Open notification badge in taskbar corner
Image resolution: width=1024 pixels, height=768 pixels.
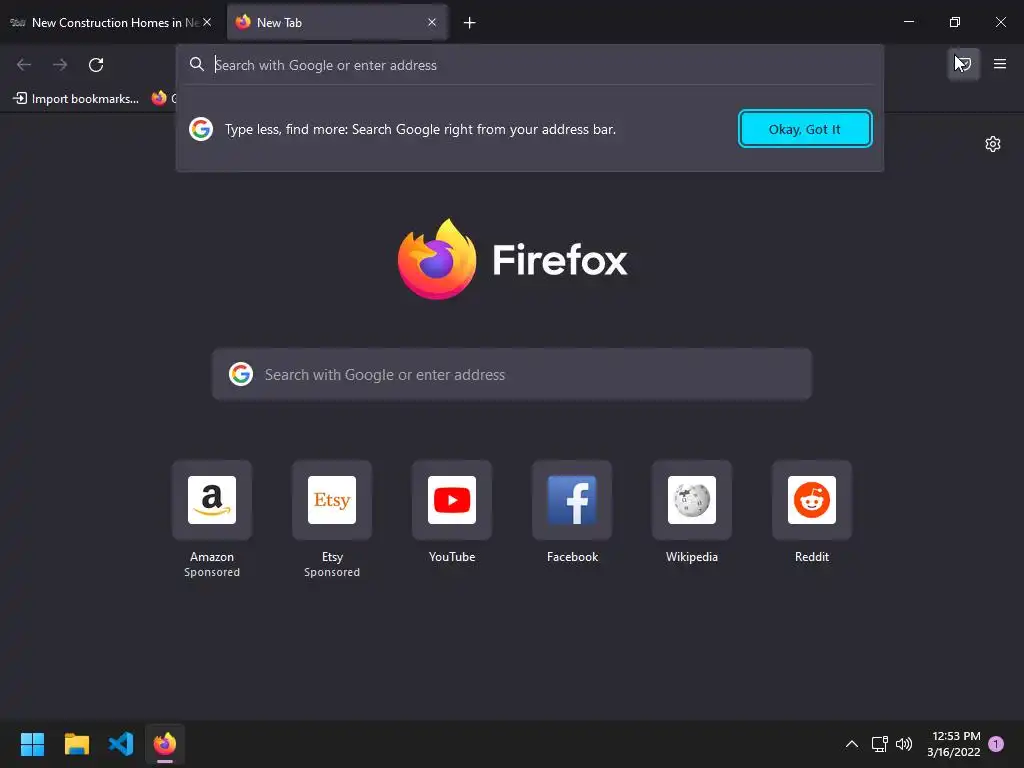996,744
